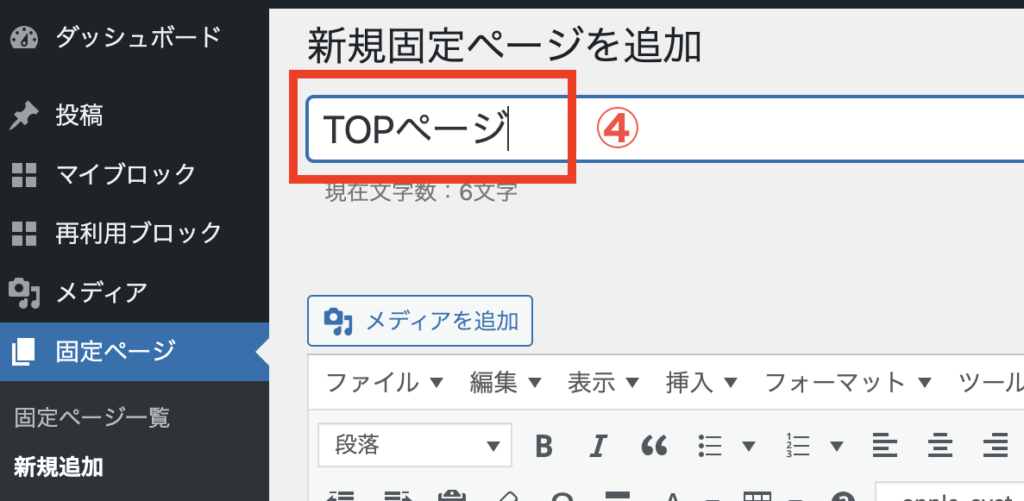Open the 段落 paragraph format dropdown
This screenshot has height=501, width=1024.
415,445
